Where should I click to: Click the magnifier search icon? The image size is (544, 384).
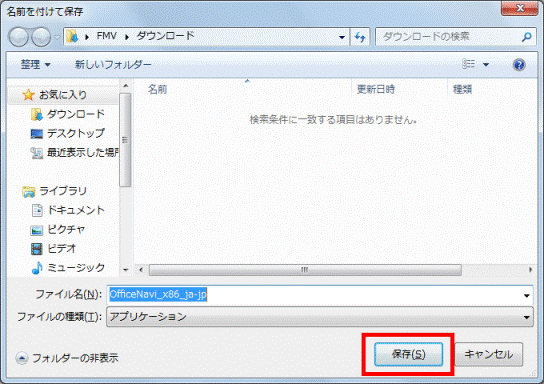pos(527,37)
